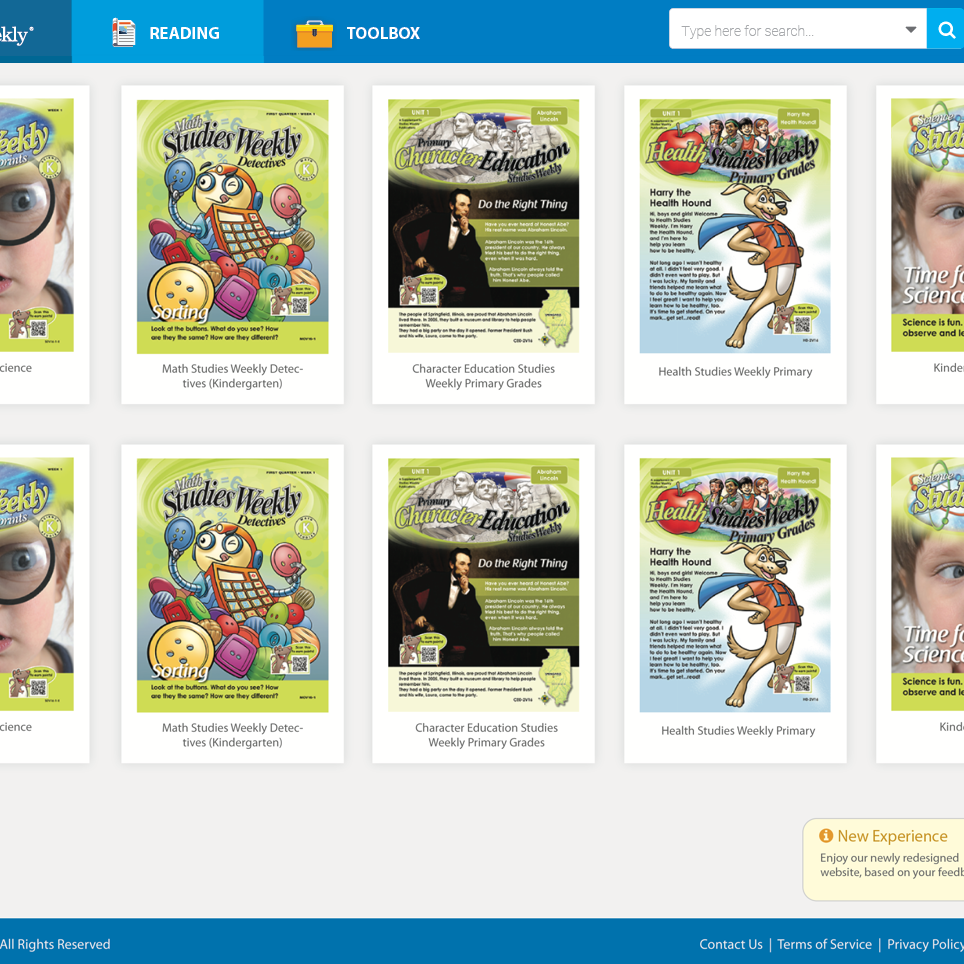Open bottom-row Health Studies Weekly Primary cover
This screenshot has height=964, width=964.
[735, 585]
